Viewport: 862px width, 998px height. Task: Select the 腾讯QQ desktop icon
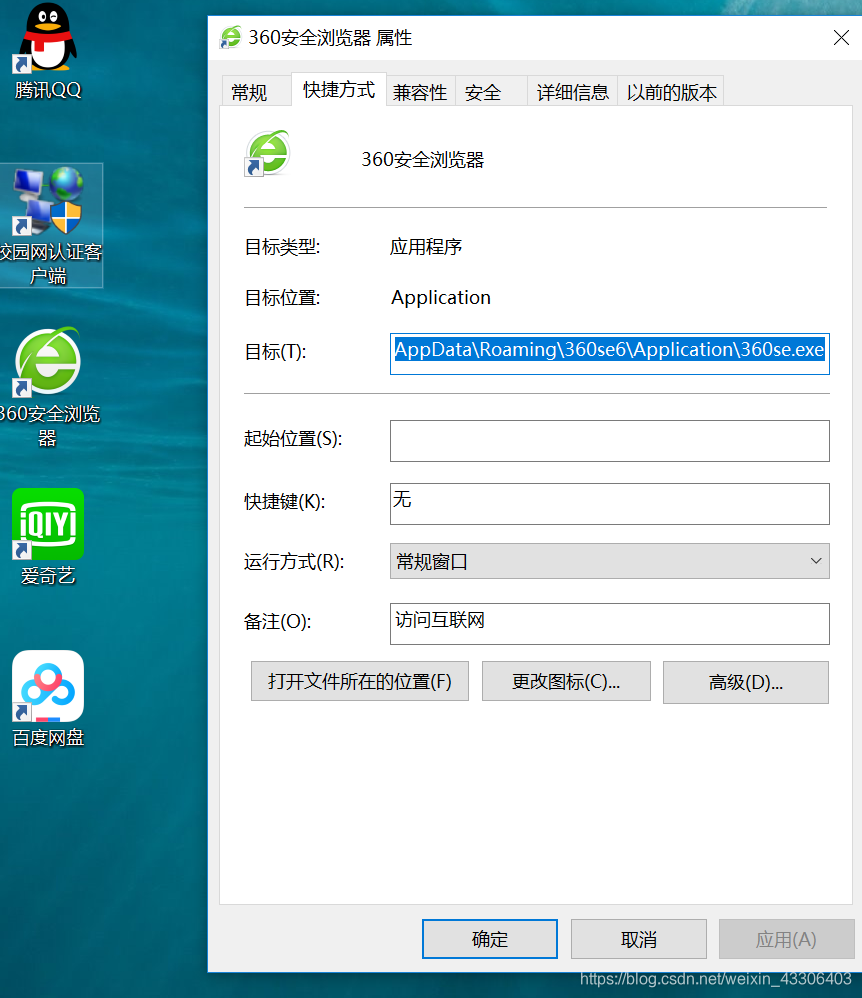tap(48, 52)
